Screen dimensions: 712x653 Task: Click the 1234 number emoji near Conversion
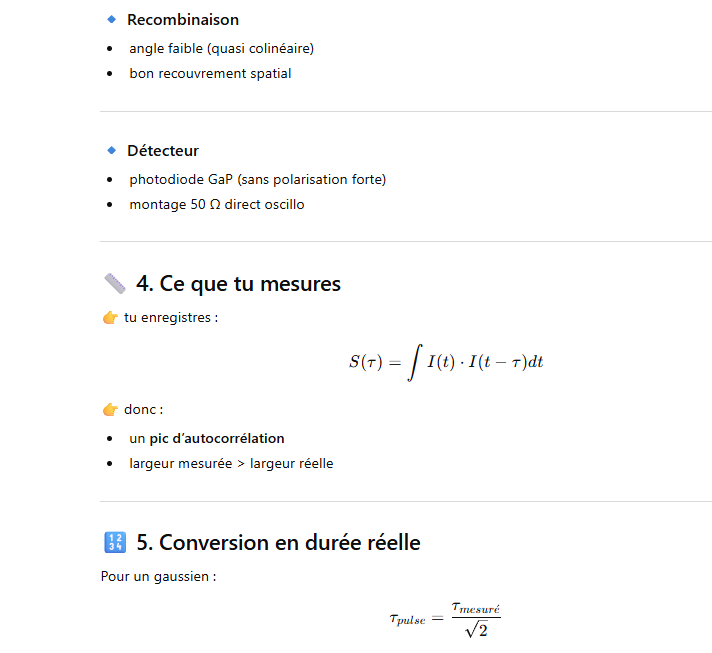[114, 543]
